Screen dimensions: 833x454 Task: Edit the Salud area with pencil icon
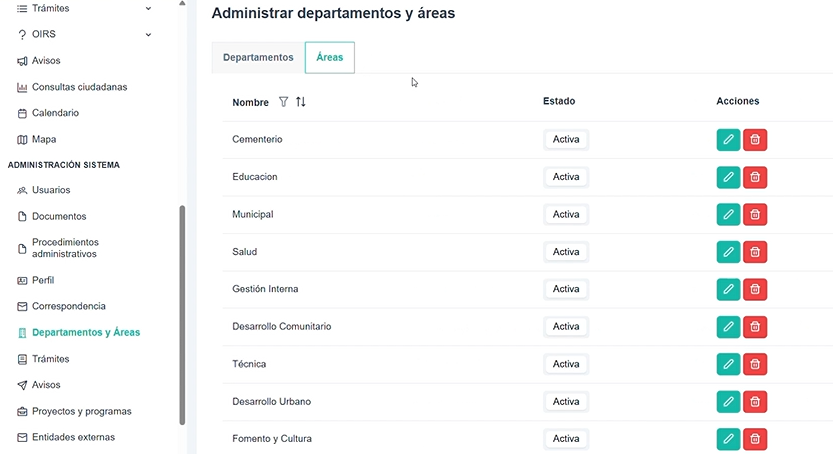728,252
